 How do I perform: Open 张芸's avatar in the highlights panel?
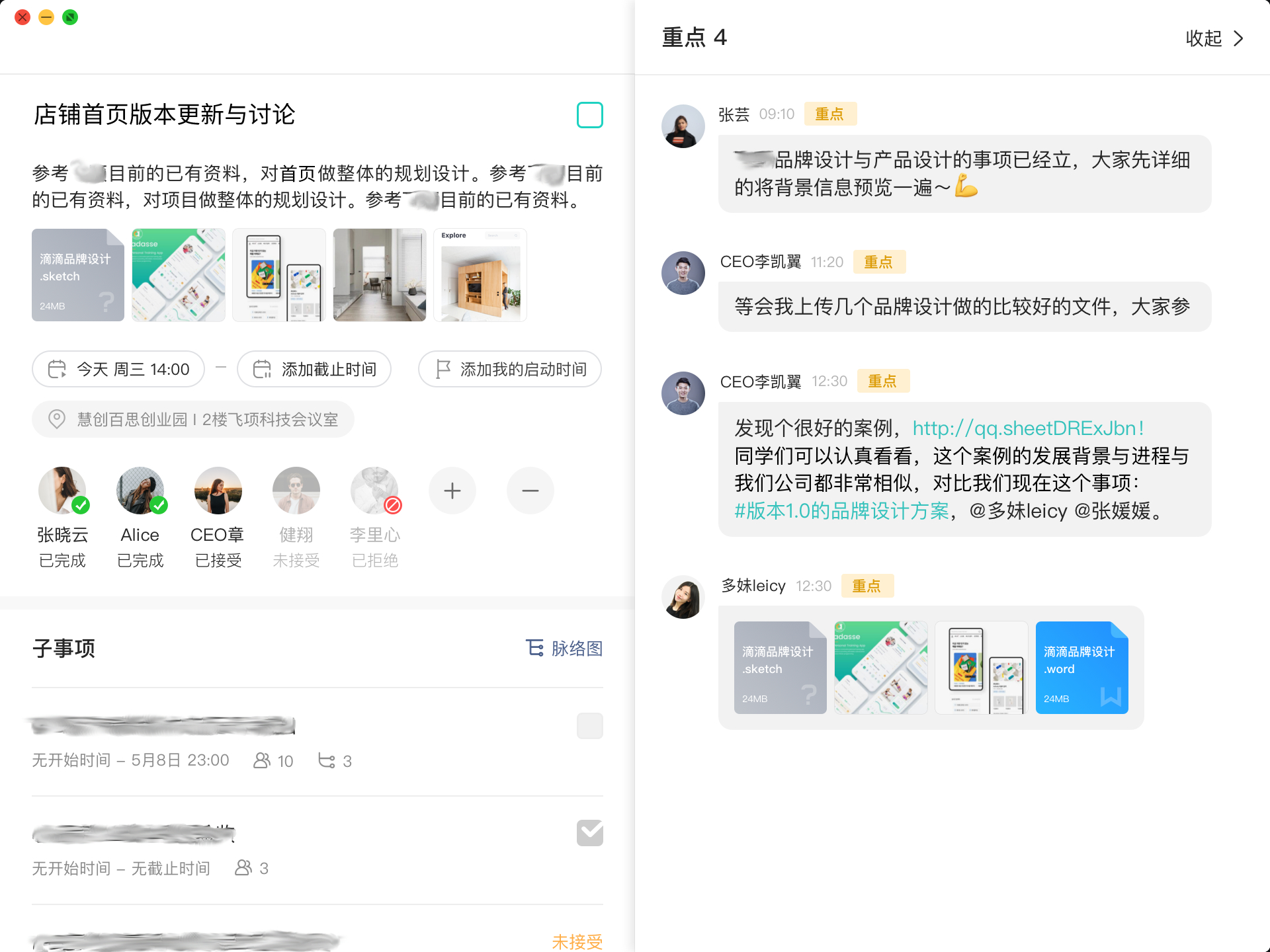(683, 126)
